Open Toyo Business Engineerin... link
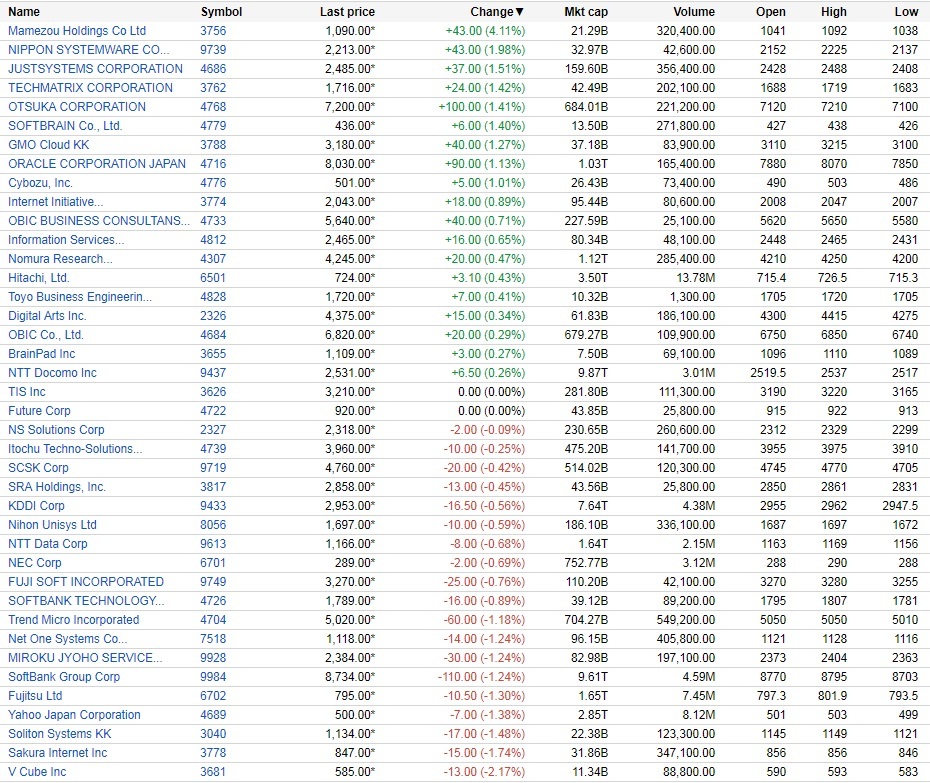 click(80, 297)
